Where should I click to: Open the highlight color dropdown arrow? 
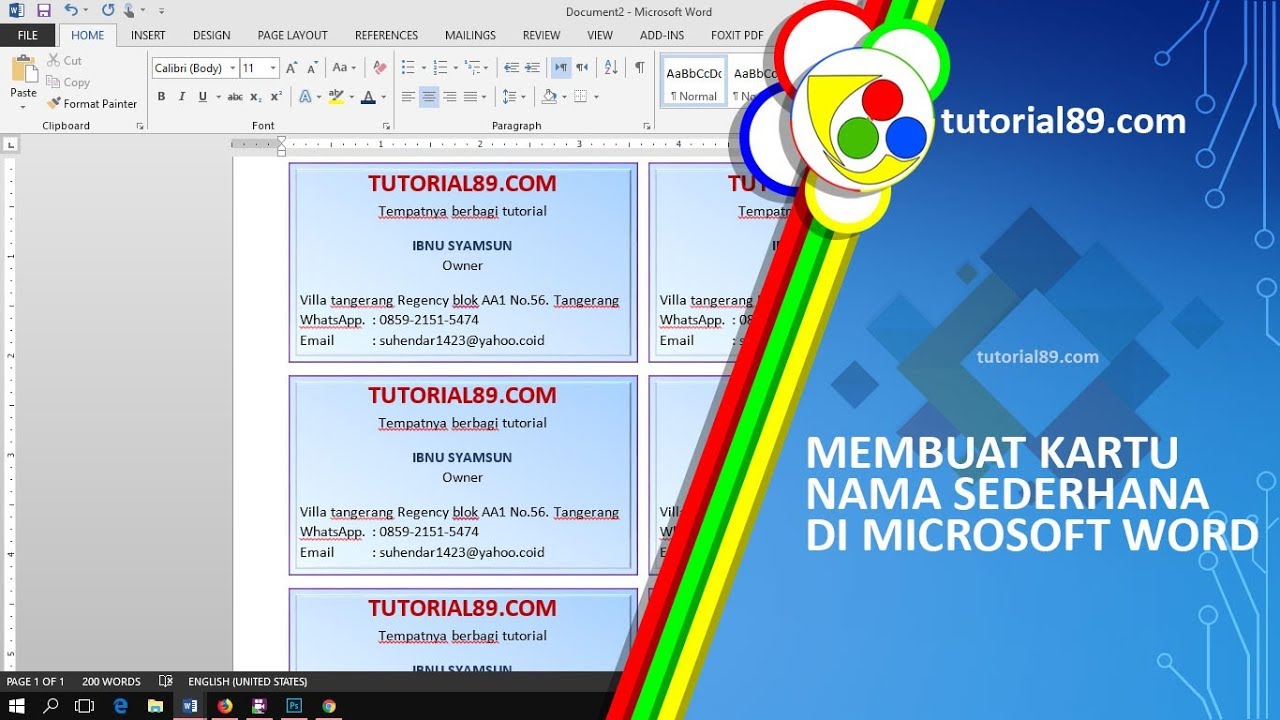coord(351,97)
